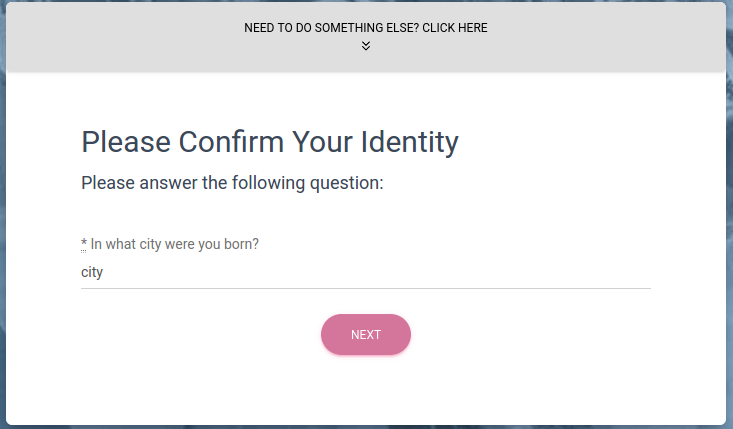Click 'Please answer the following question:' text
The width and height of the screenshot is (733, 429).
233,183
